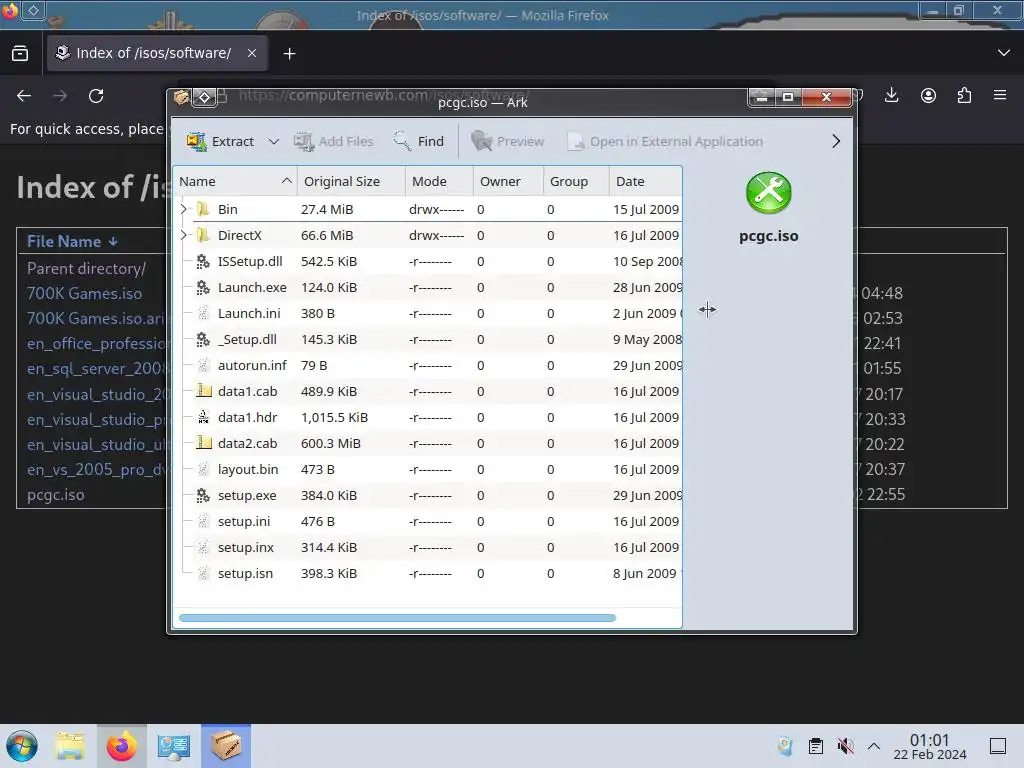Click the Ark window menu icon in titlebar

click(x=182, y=98)
